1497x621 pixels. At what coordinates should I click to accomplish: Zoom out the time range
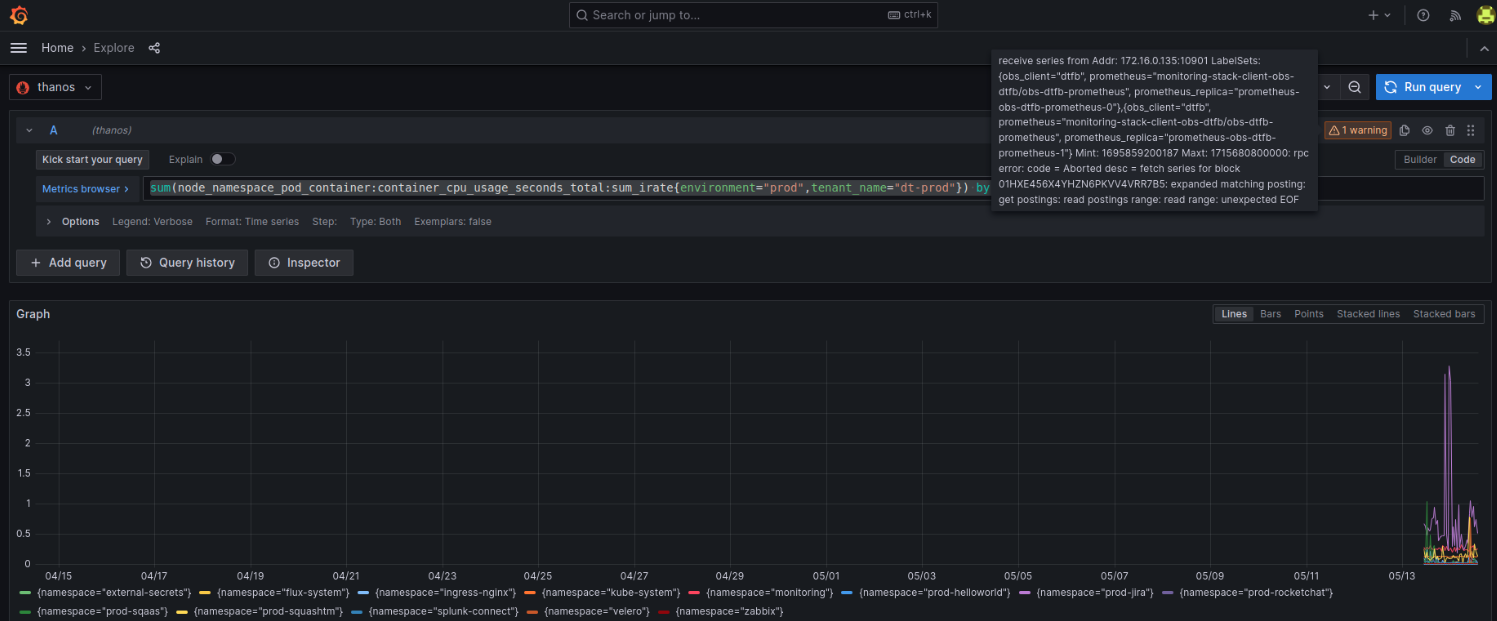point(1354,87)
